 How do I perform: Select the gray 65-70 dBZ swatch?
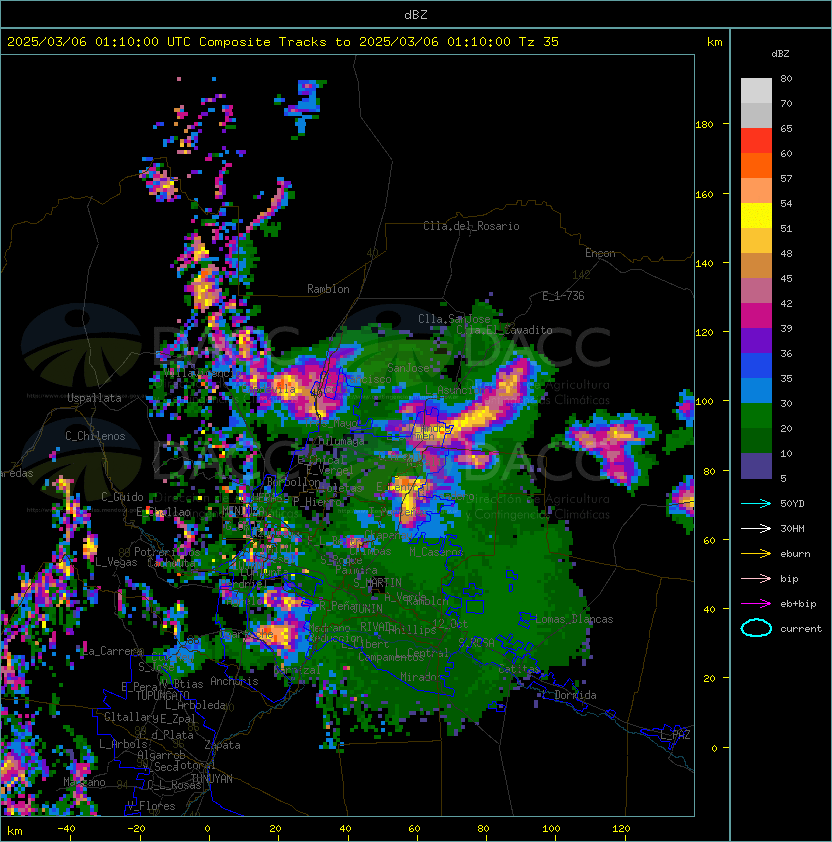click(756, 115)
